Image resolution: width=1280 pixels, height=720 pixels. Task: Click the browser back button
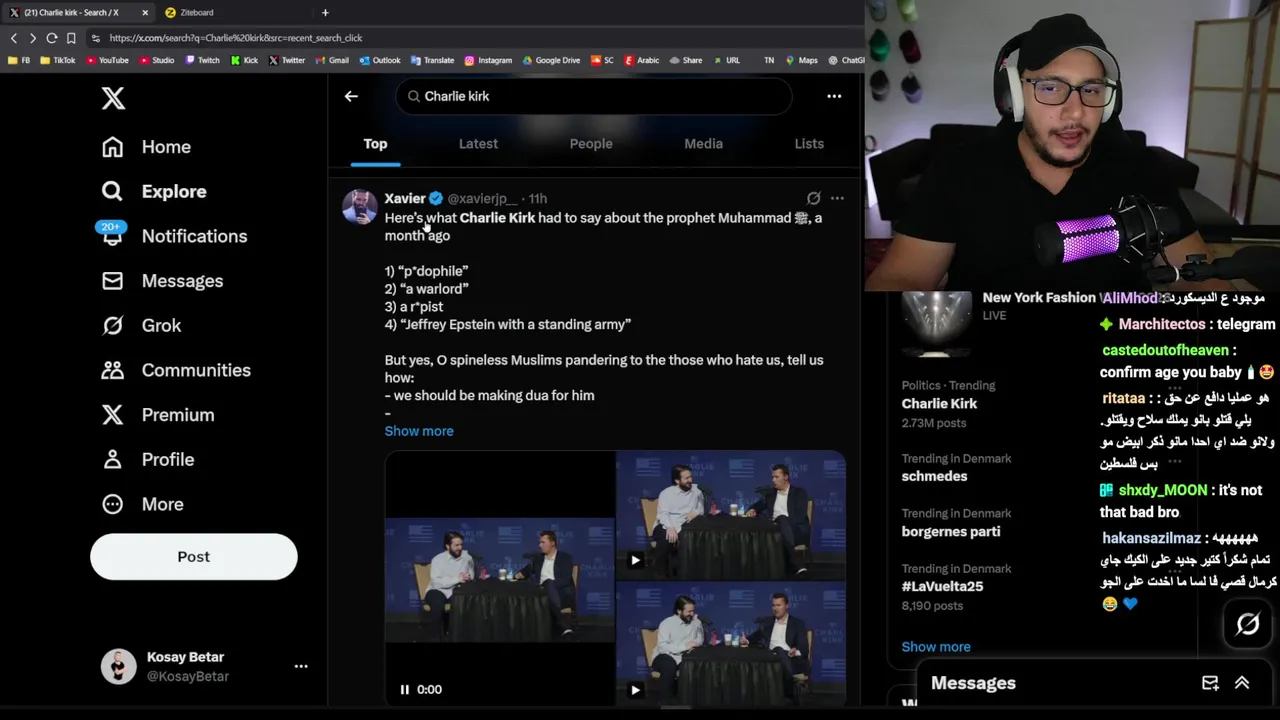[14, 38]
